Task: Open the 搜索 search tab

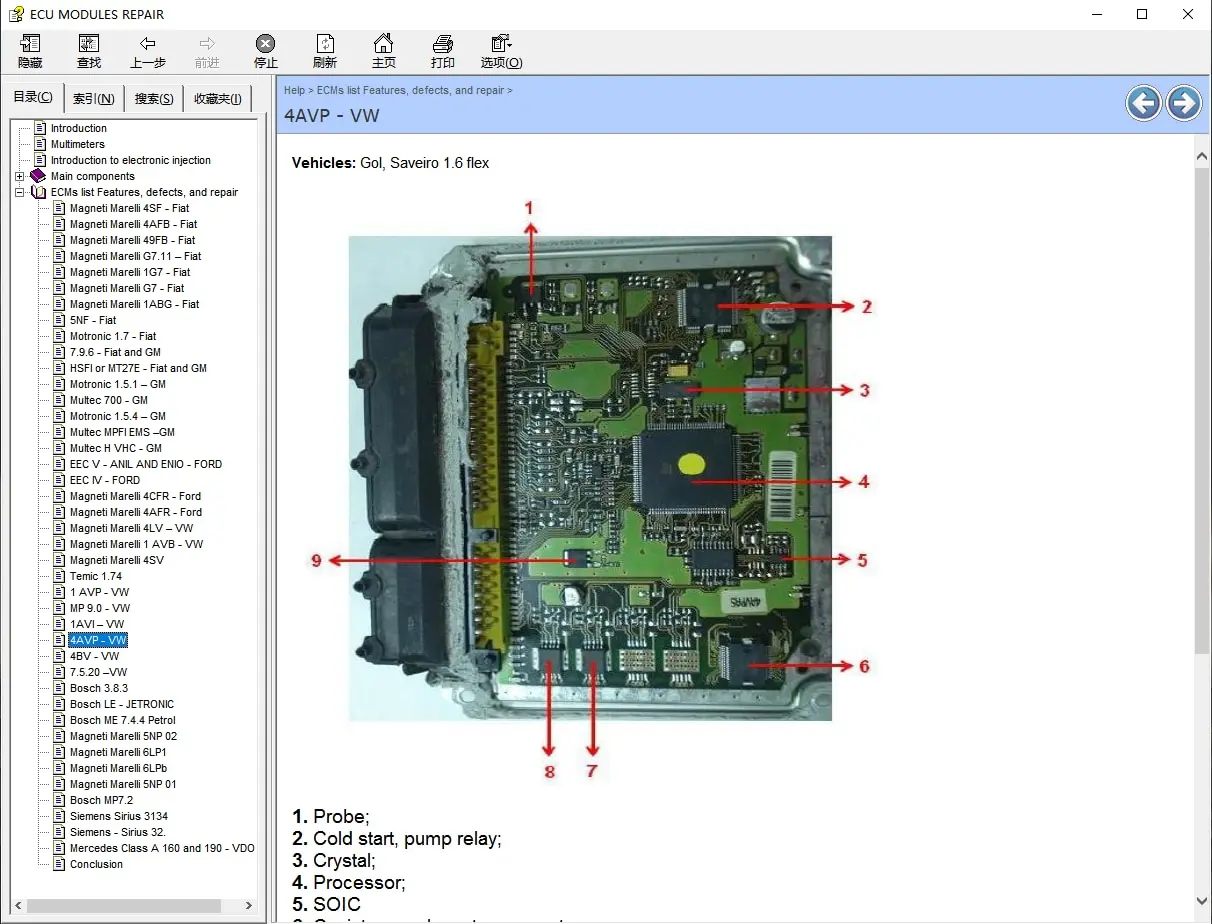Action: pos(152,97)
